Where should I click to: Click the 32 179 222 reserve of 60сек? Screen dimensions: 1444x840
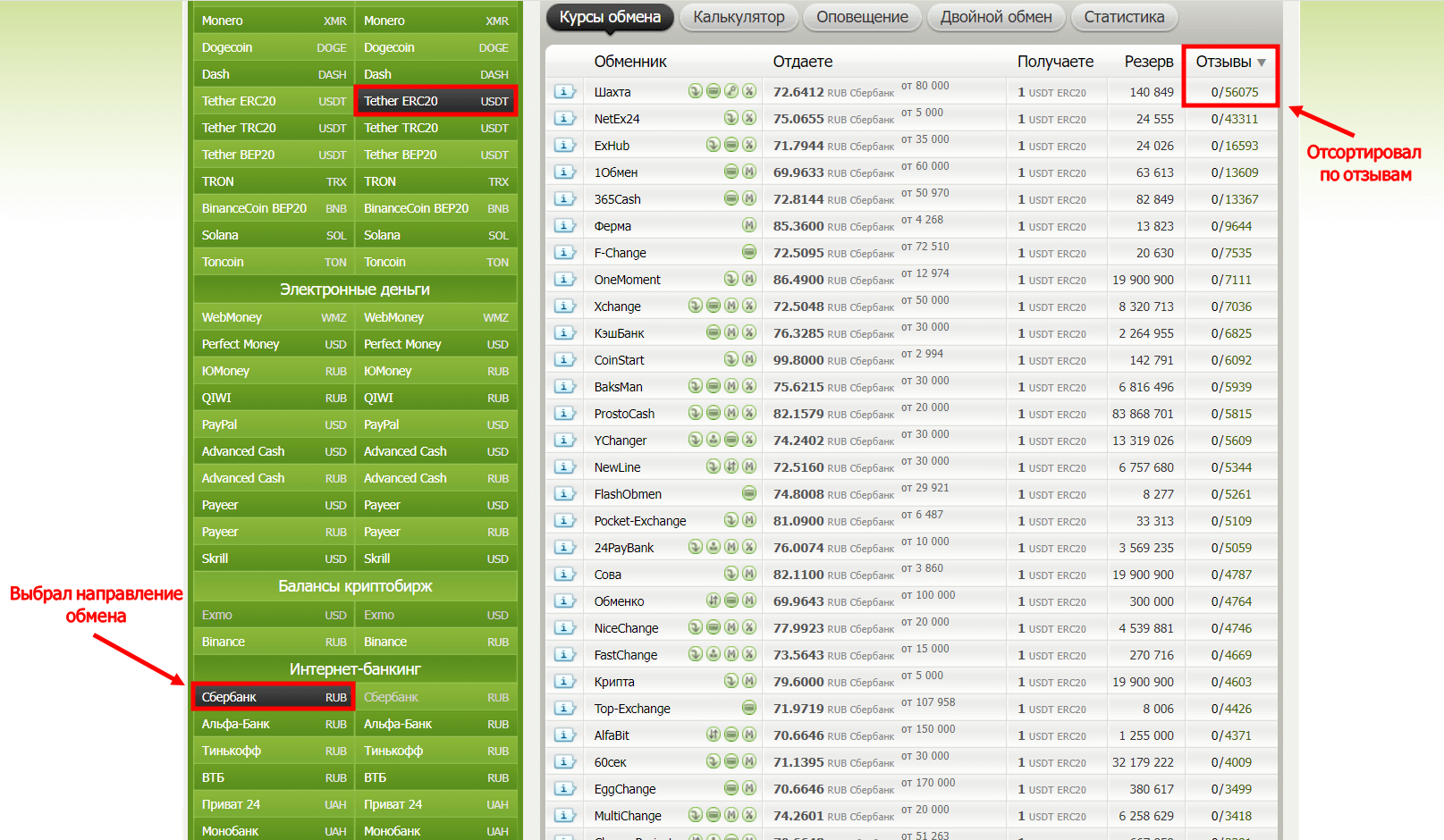pyautogui.click(x=1143, y=762)
